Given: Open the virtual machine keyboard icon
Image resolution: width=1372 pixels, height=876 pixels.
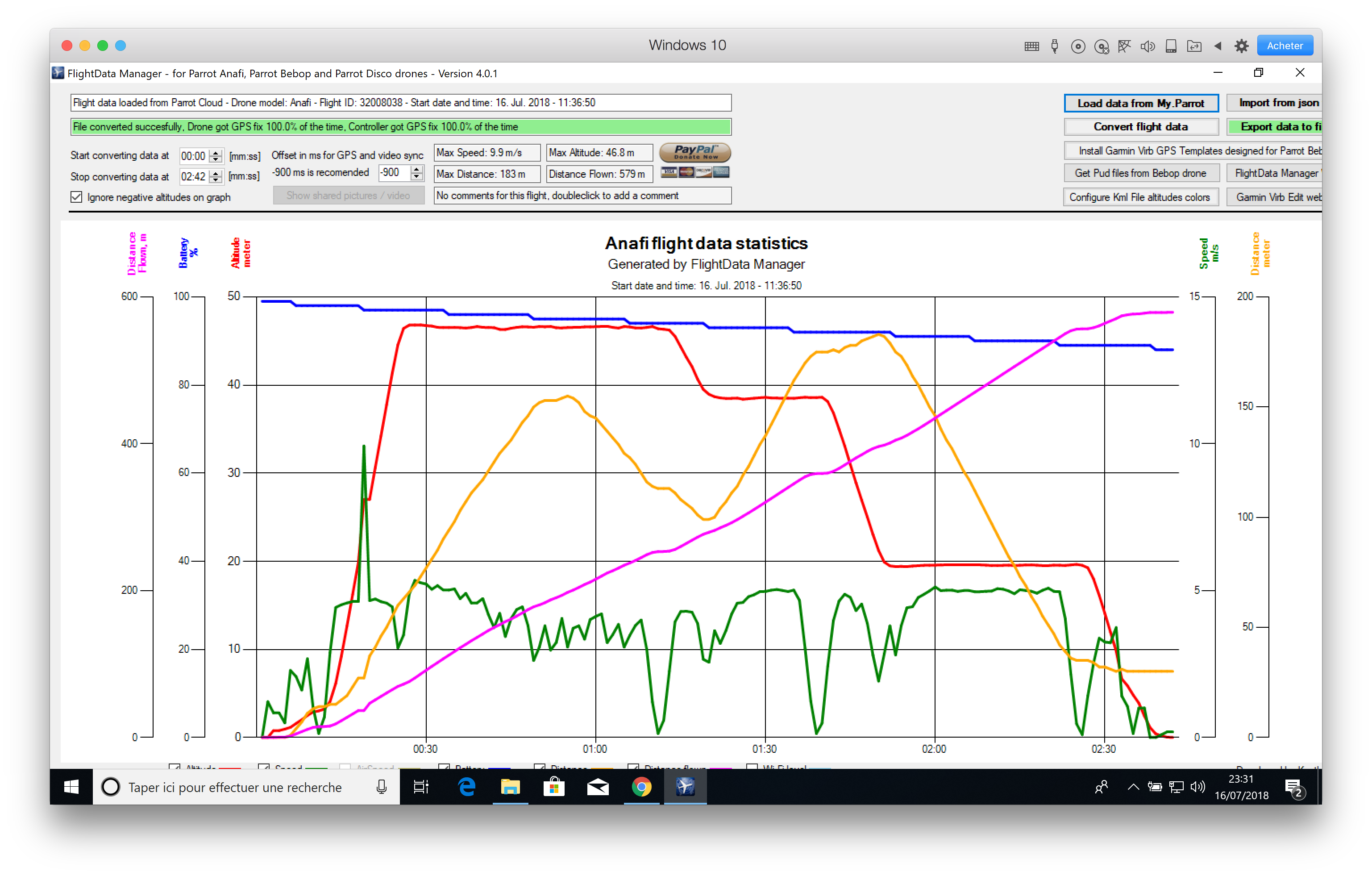Looking at the screenshot, I should tap(1031, 46).
